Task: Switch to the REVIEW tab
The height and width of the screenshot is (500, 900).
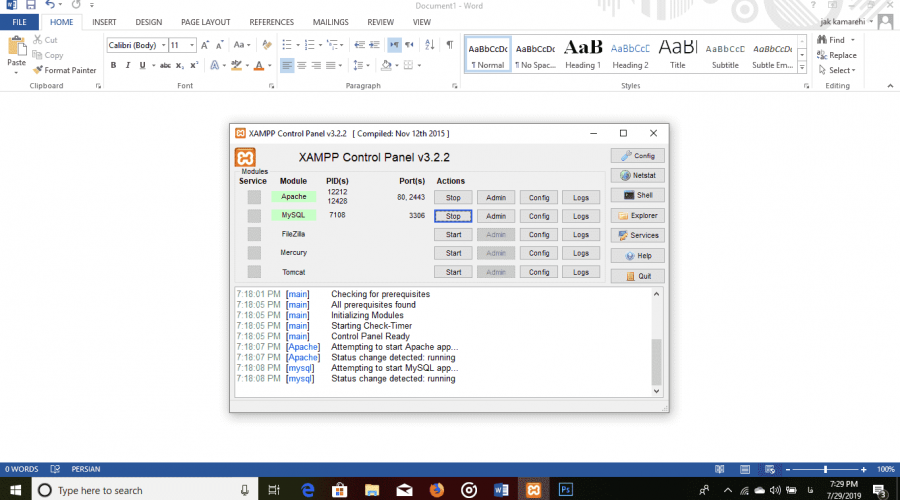Action: coord(381,22)
